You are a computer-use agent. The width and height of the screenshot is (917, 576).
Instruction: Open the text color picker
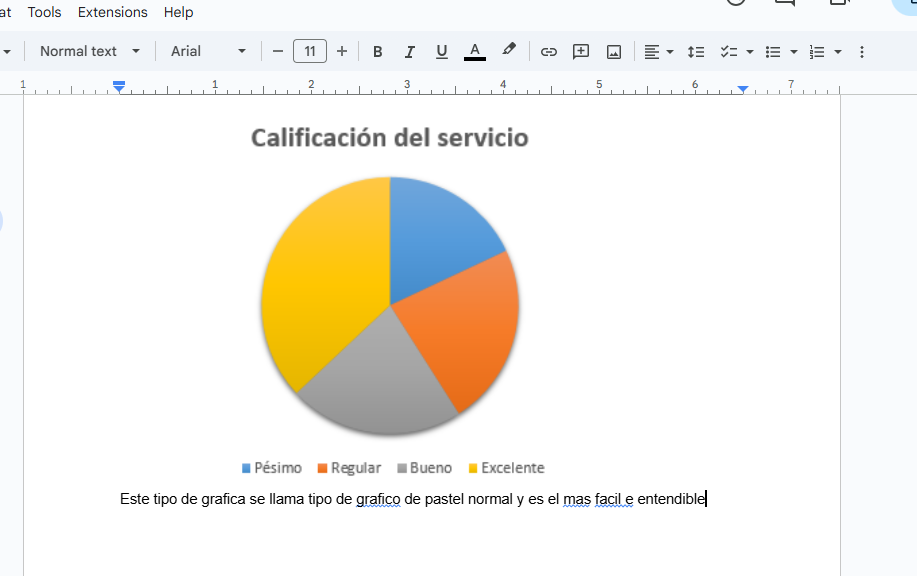pyautogui.click(x=475, y=52)
